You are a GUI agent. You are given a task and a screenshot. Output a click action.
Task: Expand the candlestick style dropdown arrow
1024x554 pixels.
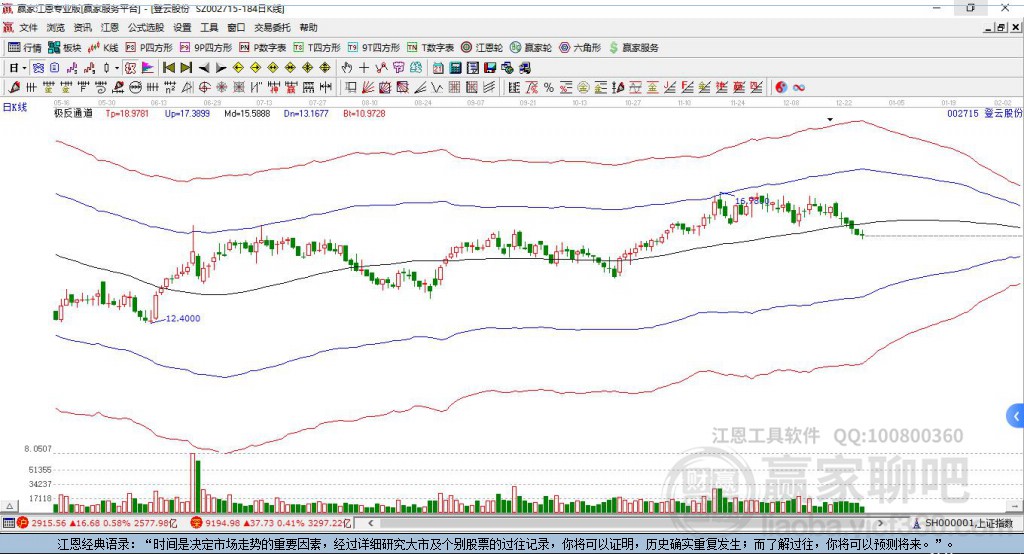click(117, 68)
